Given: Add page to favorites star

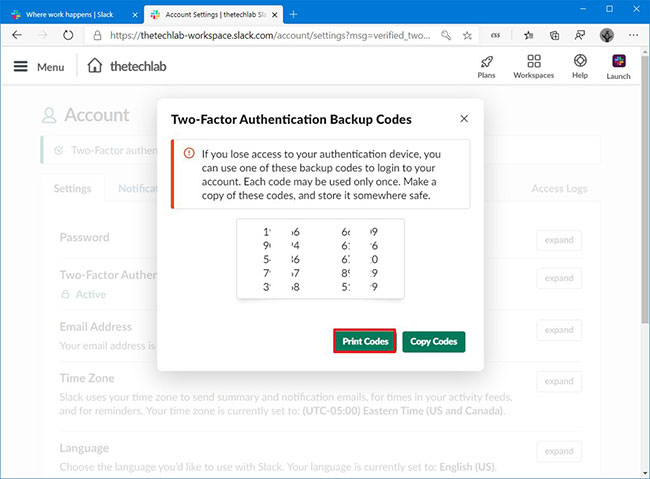Looking at the screenshot, I should [467, 36].
